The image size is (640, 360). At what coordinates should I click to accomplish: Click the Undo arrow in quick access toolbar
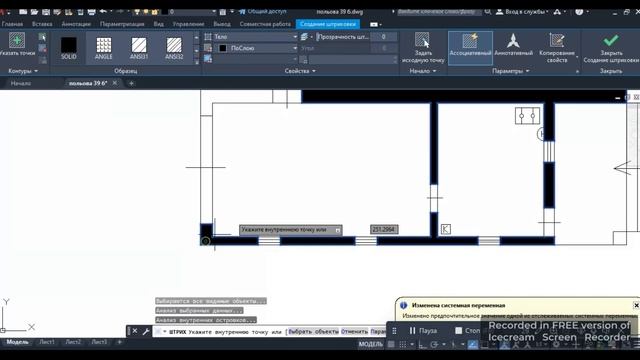103,11
